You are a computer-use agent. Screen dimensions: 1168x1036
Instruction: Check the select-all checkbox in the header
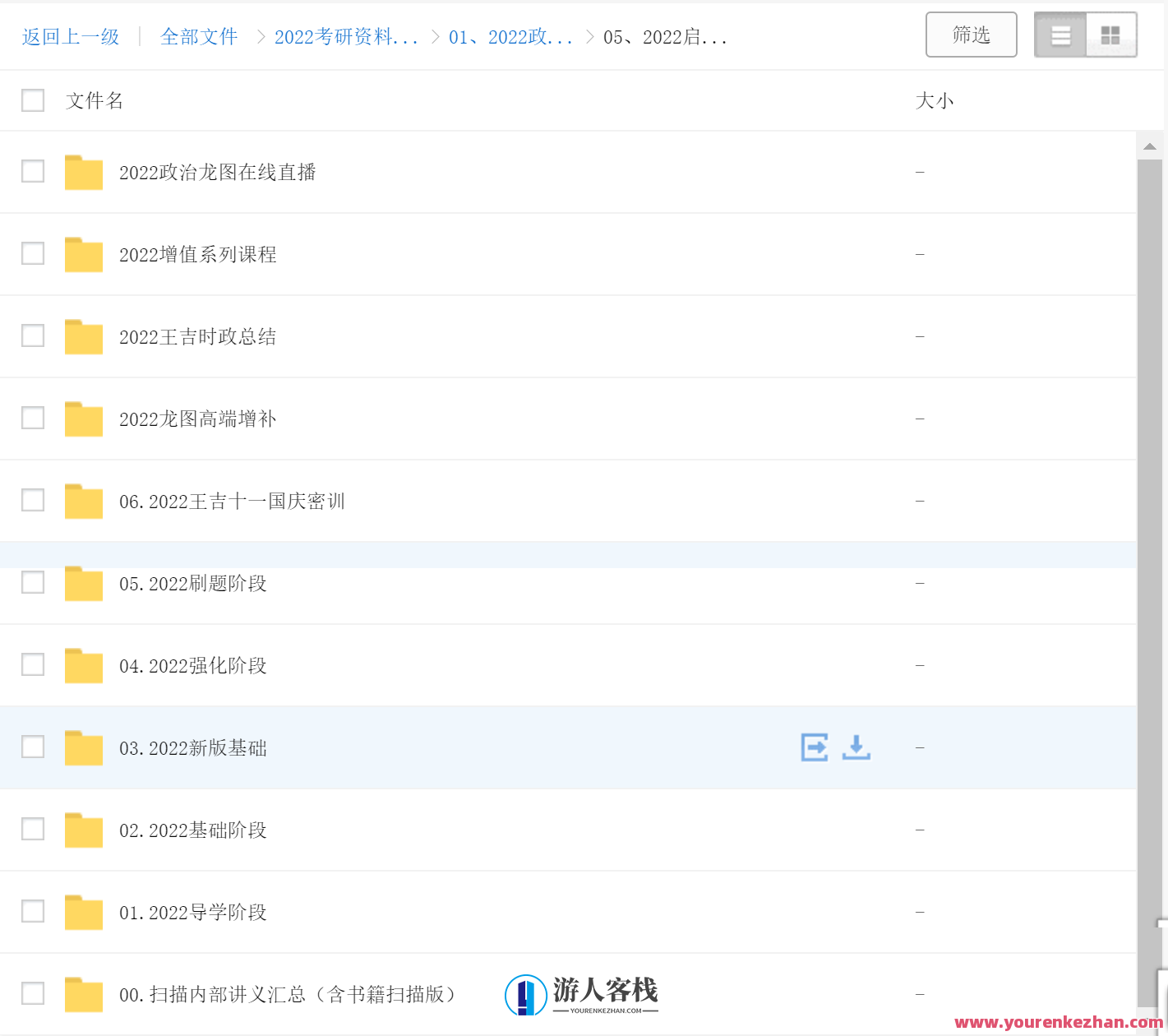pyautogui.click(x=32, y=99)
